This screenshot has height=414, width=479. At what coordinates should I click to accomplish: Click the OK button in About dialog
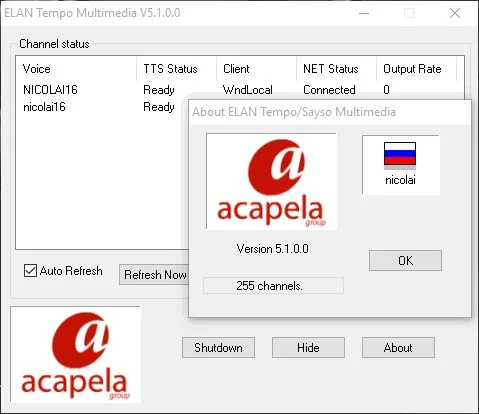(x=405, y=260)
